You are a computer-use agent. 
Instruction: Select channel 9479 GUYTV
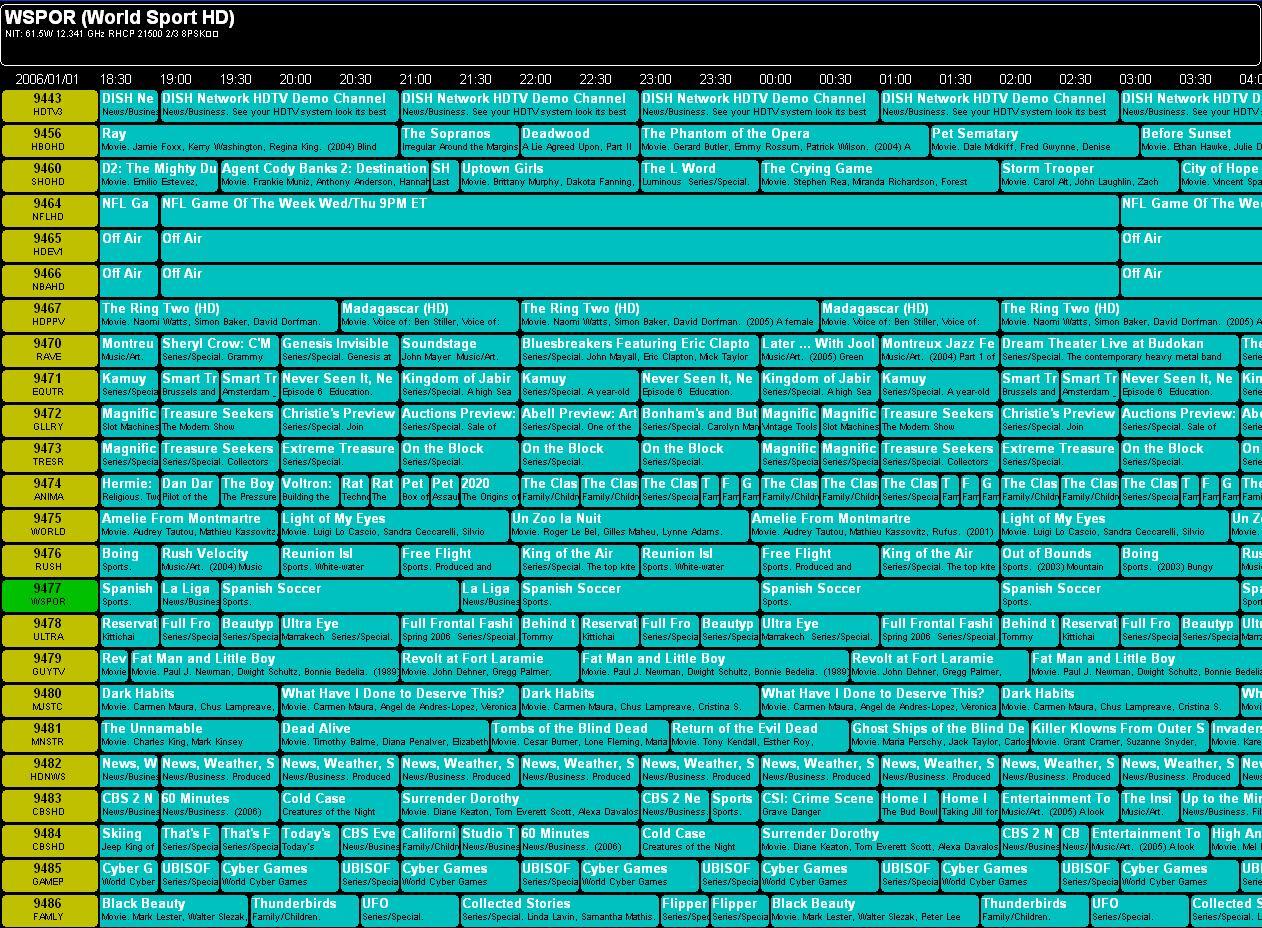click(49, 666)
